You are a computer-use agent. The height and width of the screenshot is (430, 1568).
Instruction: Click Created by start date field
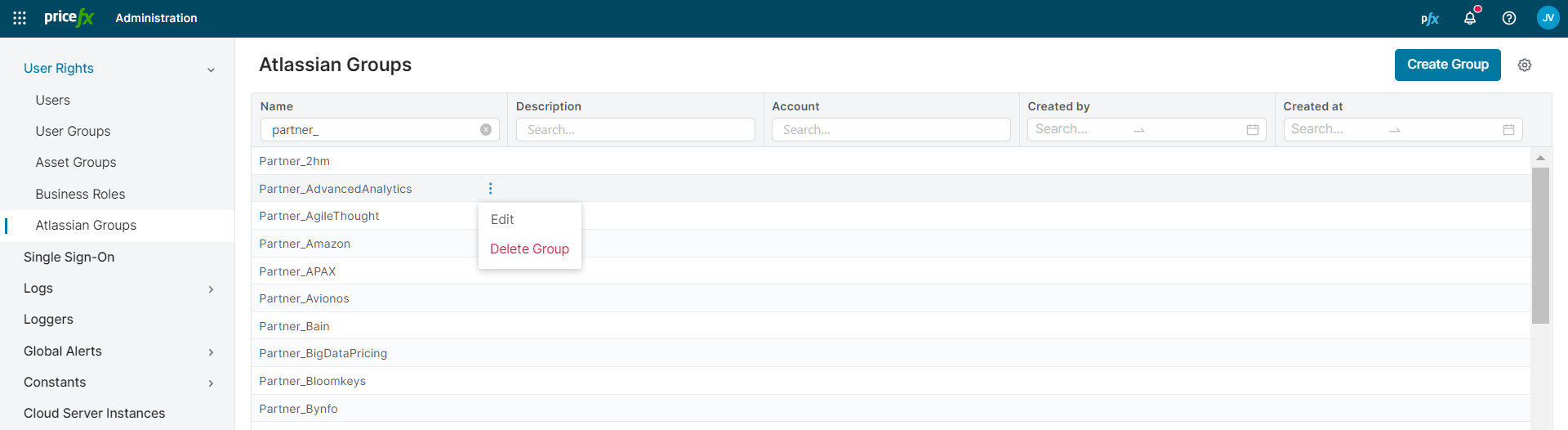(x=1078, y=129)
